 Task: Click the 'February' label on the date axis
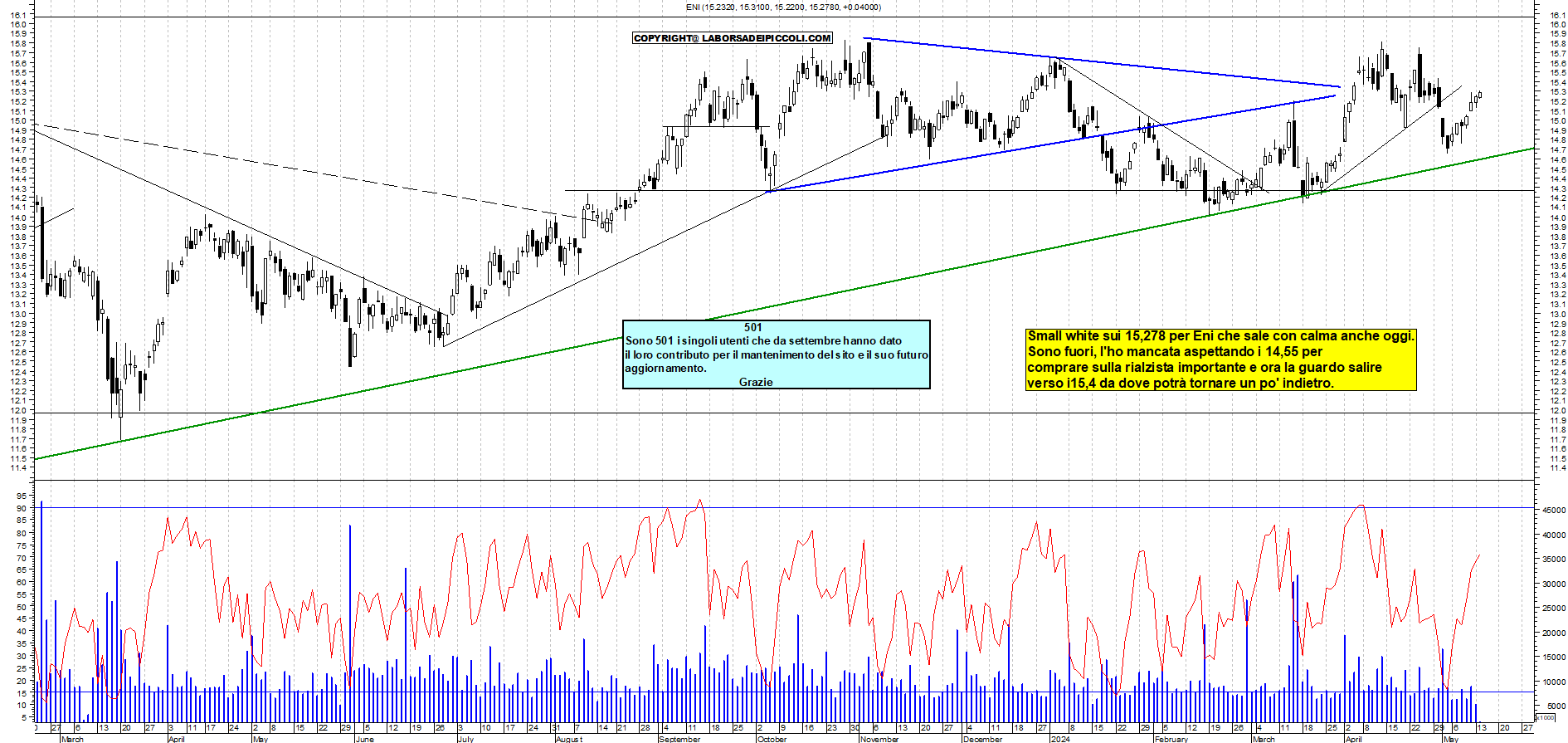point(1171,739)
